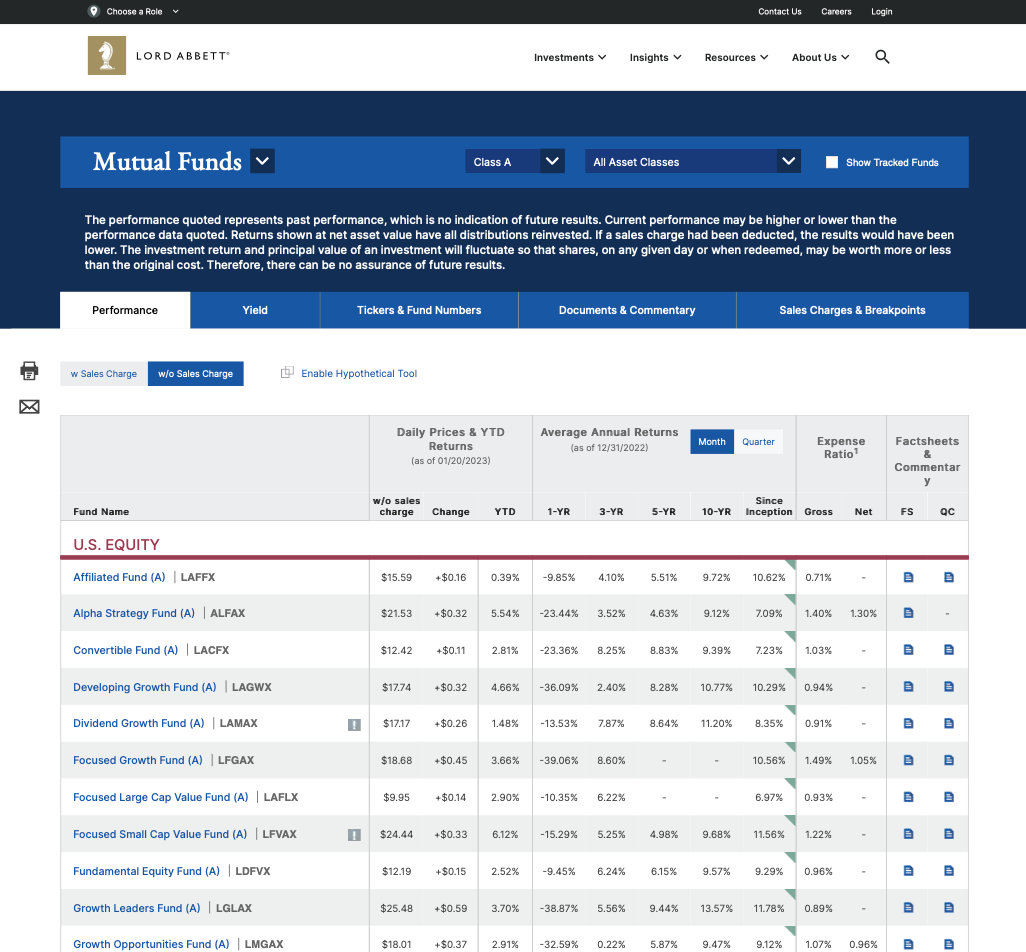Click Enable Hypothetical Tool link
1026x952 pixels.
(x=359, y=374)
